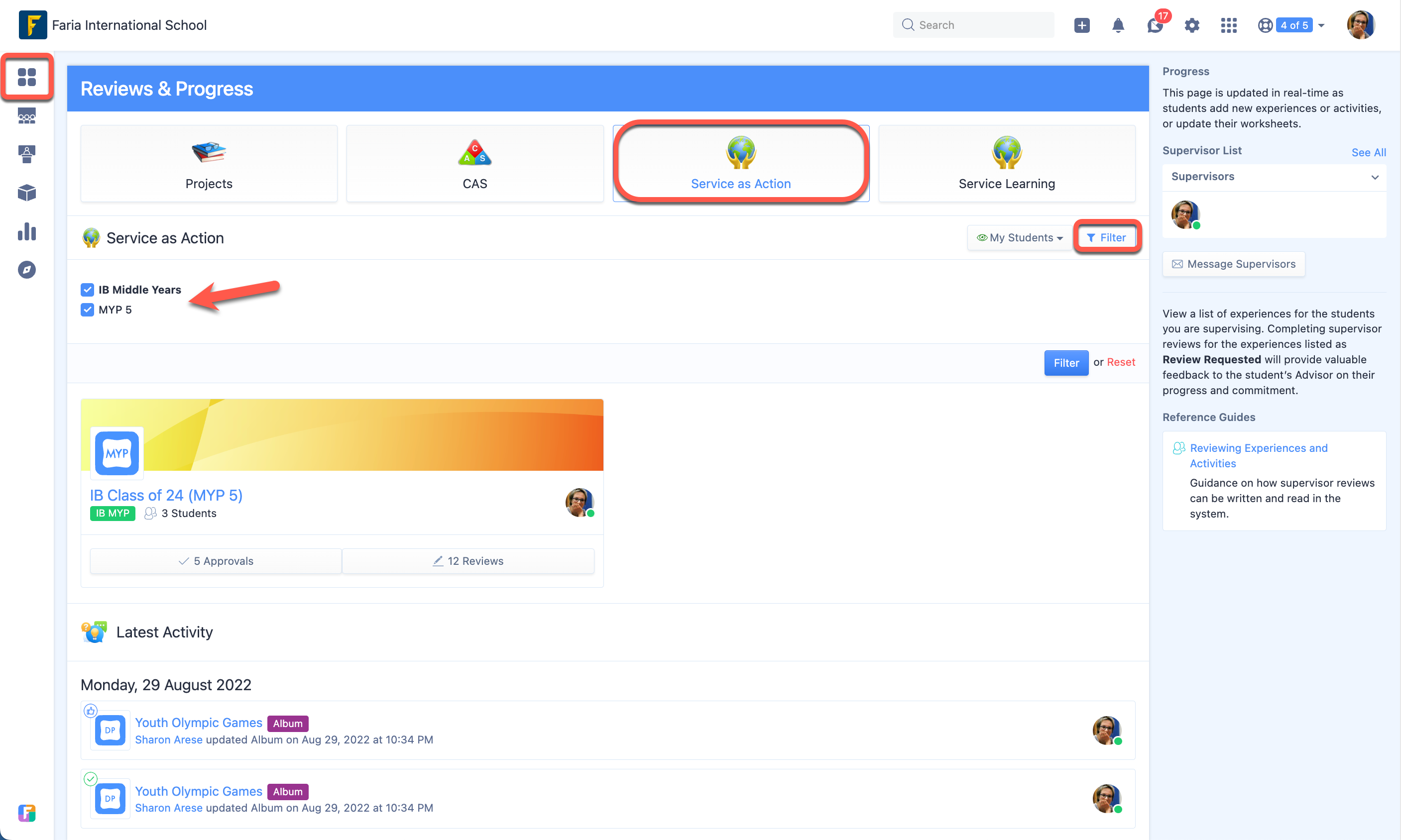Uncheck the MYP 5 checkbox
Image resolution: width=1401 pixels, height=840 pixels.
pos(87,310)
